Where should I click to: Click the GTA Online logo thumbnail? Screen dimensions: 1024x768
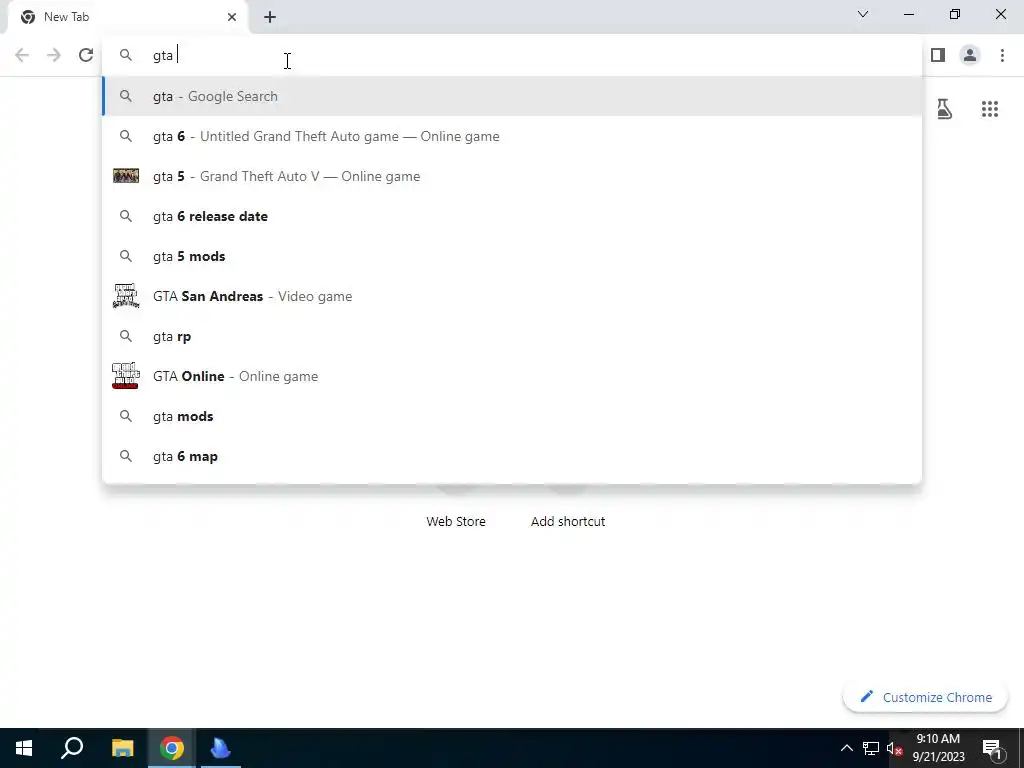click(125, 376)
